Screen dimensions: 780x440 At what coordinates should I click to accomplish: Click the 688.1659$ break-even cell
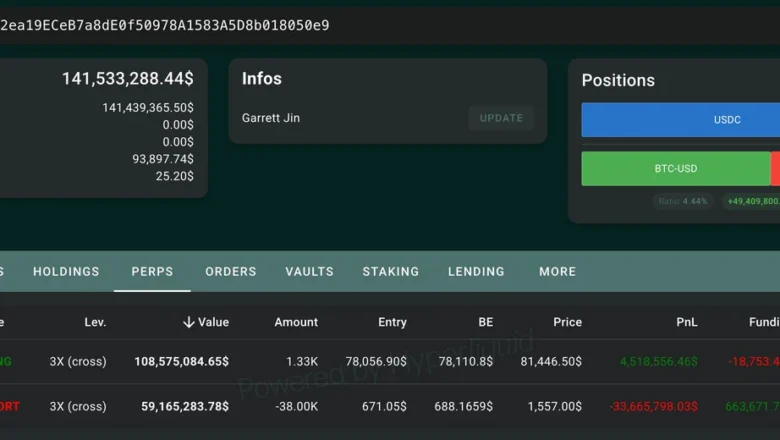[x=464, y=406]
